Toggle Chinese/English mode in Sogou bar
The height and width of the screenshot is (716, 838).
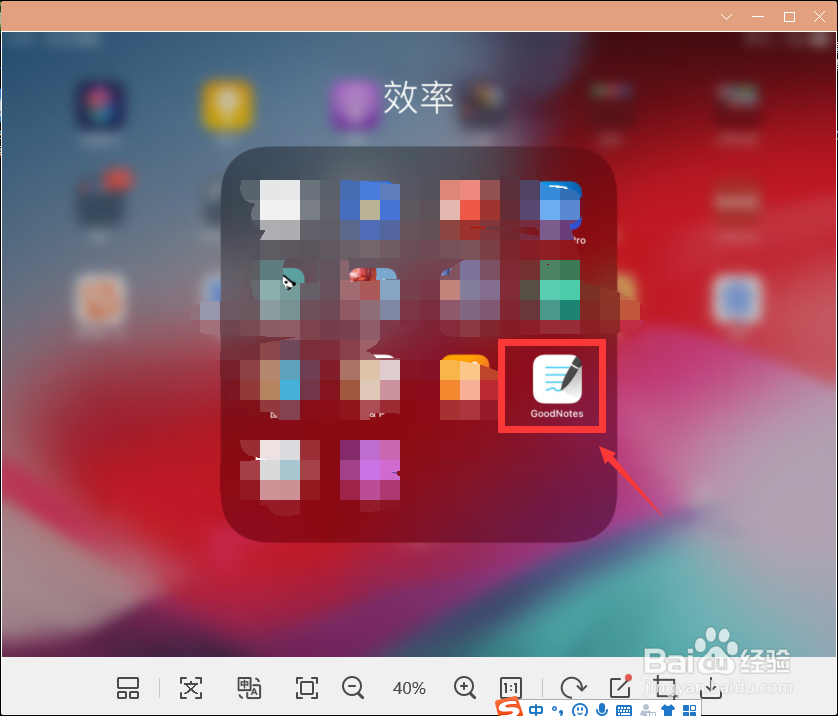[x=536, y=710]
